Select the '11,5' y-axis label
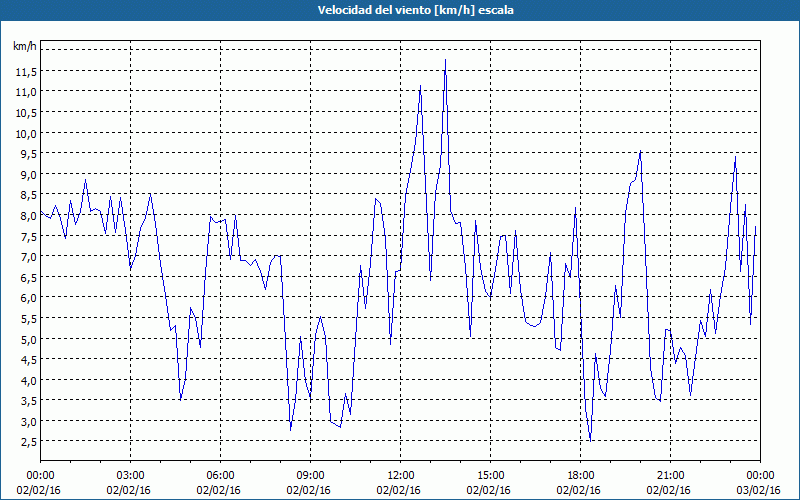Viewport: 800px width, 500px height. click(26, 71)
